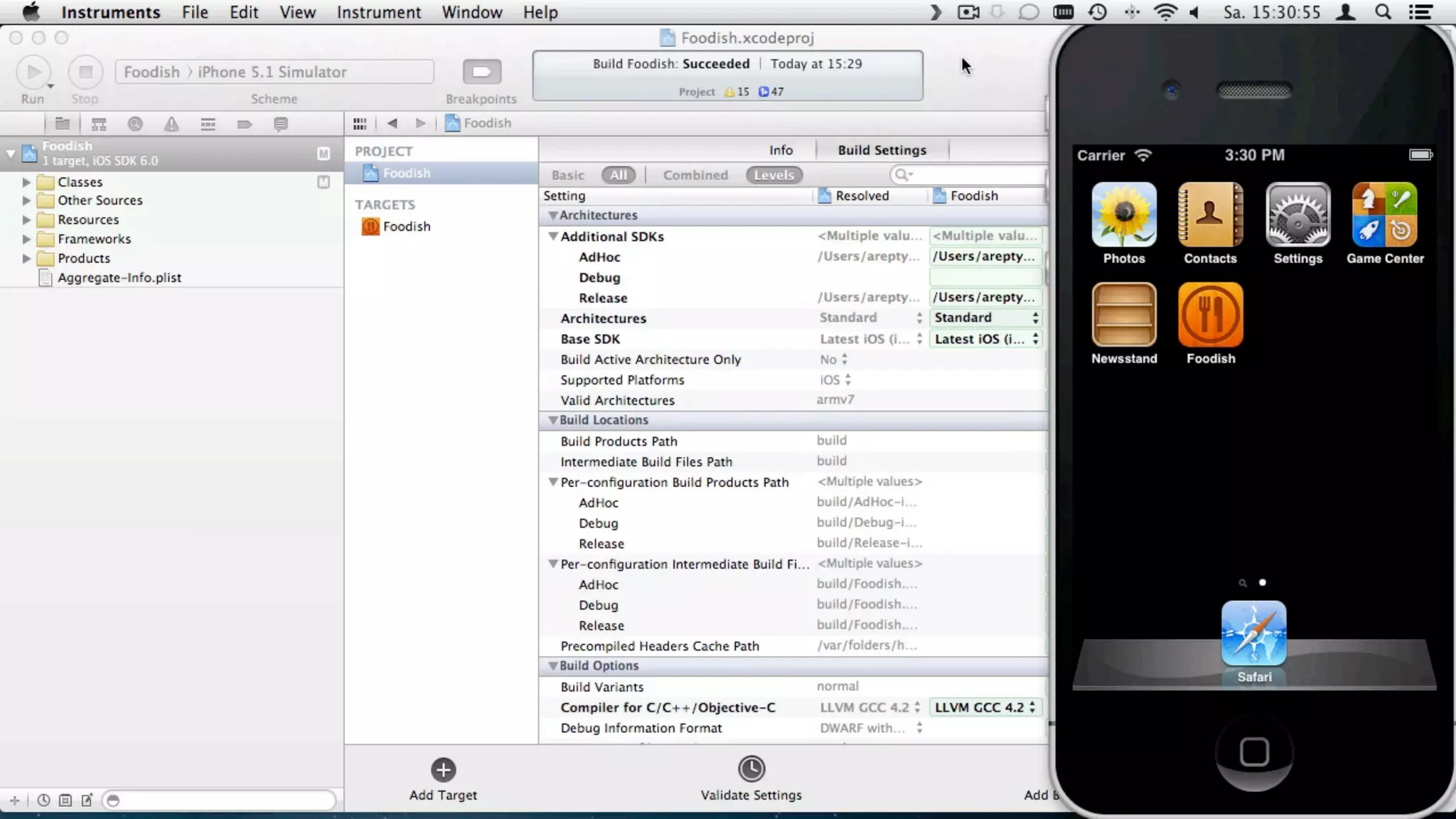Screen dimensions: 1456x819
Task: Collapse the Build Locations section
Action: [552, 420]
